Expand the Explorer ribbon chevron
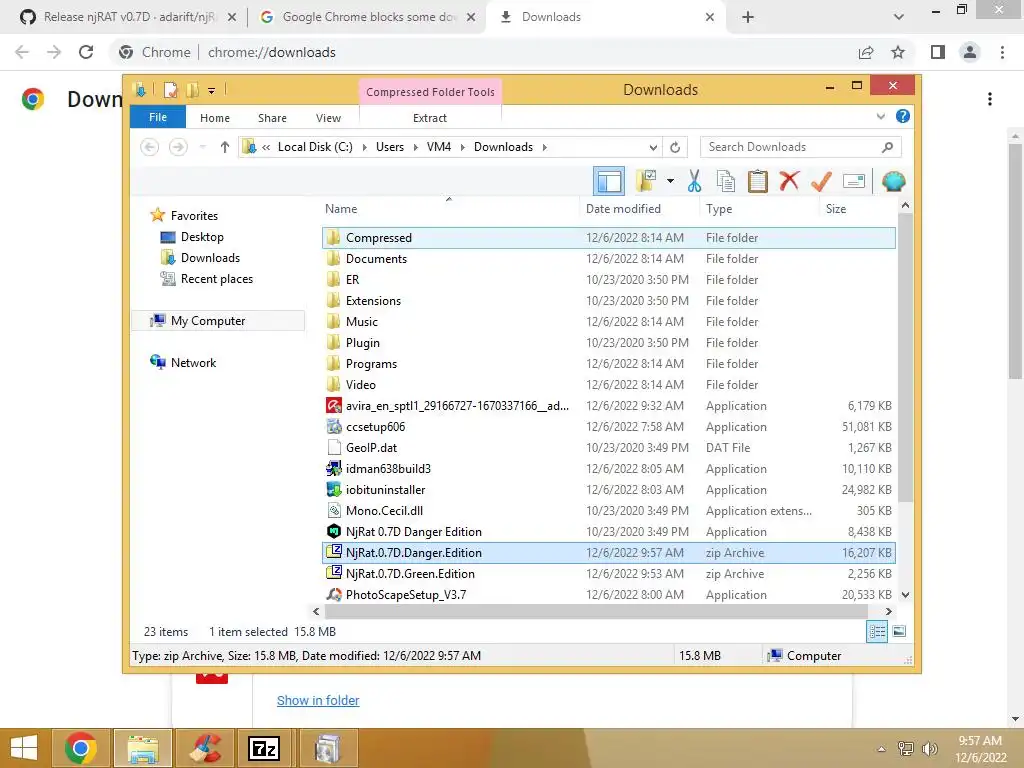This screenshot has height=768, width=1024. click(880, 116)
